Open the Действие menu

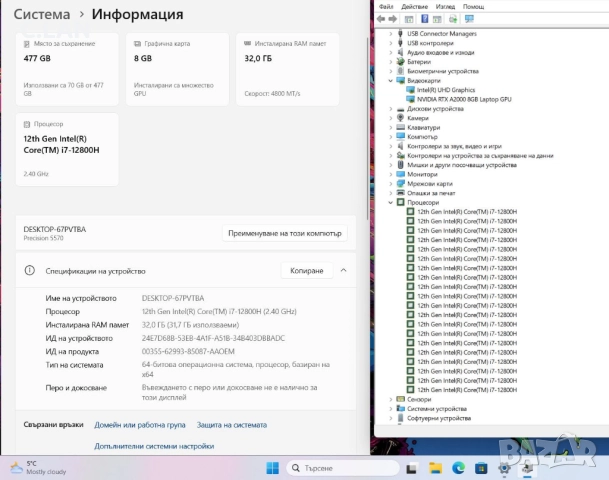414,7
